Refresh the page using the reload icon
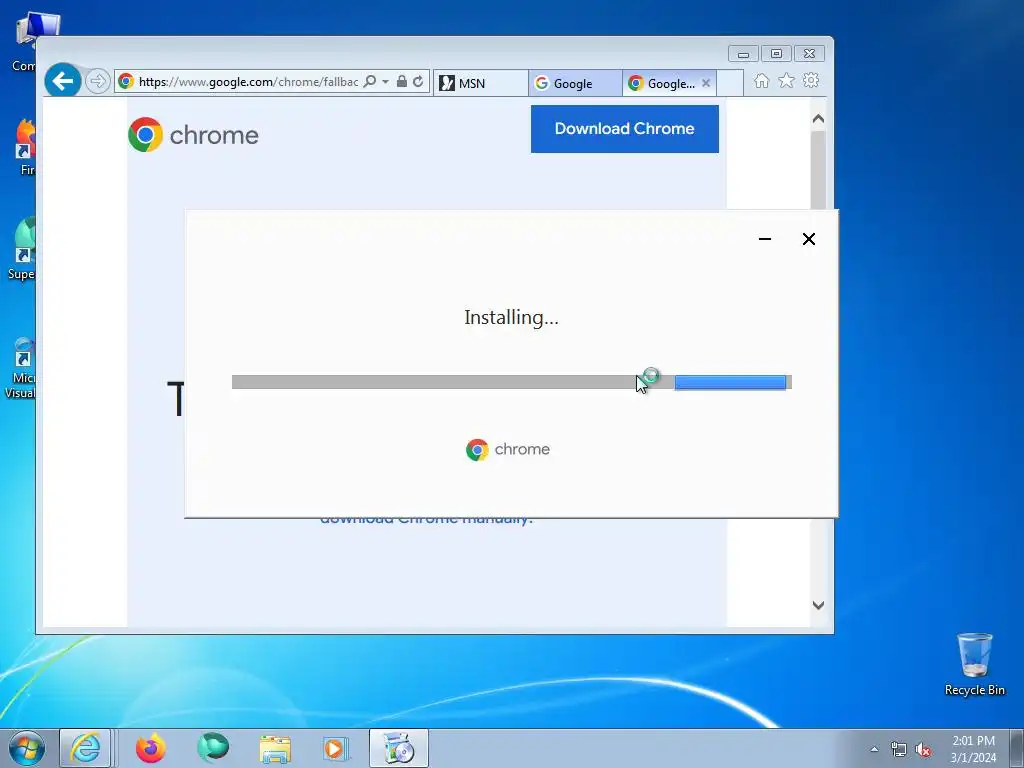This screenshot has width=1024, height=768. coord(418,82)
